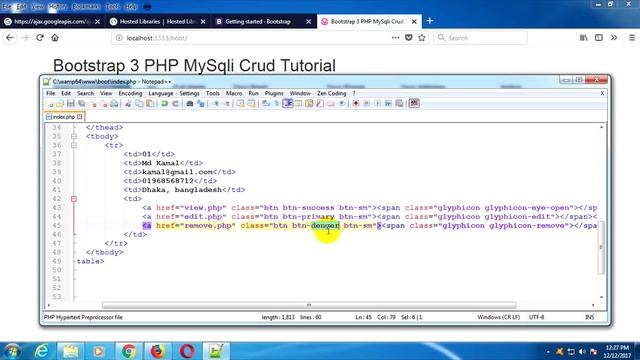Toggle Synchronize horizontal scrolling icon

(x=251, y=104)
